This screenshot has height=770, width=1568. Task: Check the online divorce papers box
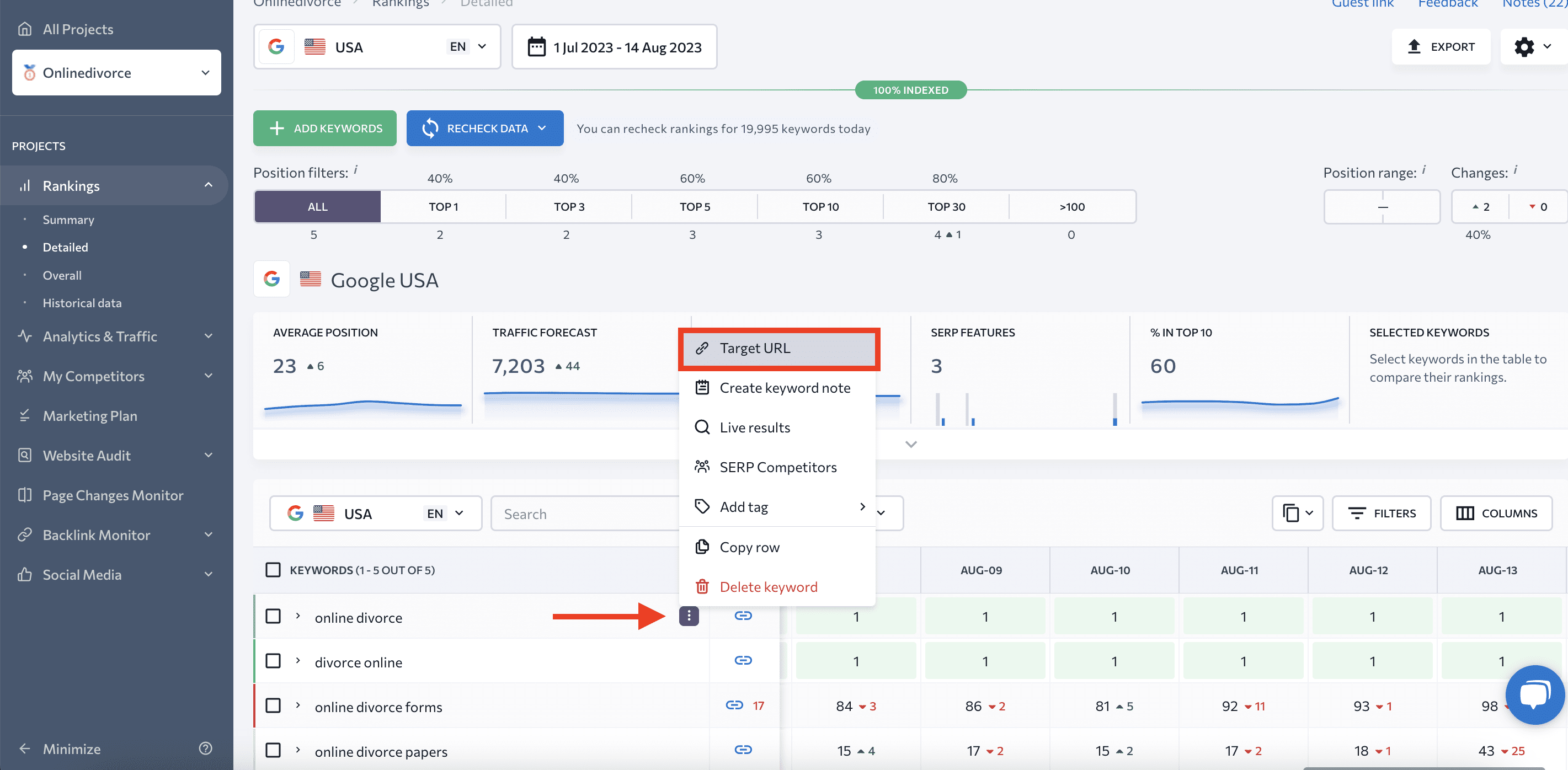pyautogui.click(x=273, y=749)
